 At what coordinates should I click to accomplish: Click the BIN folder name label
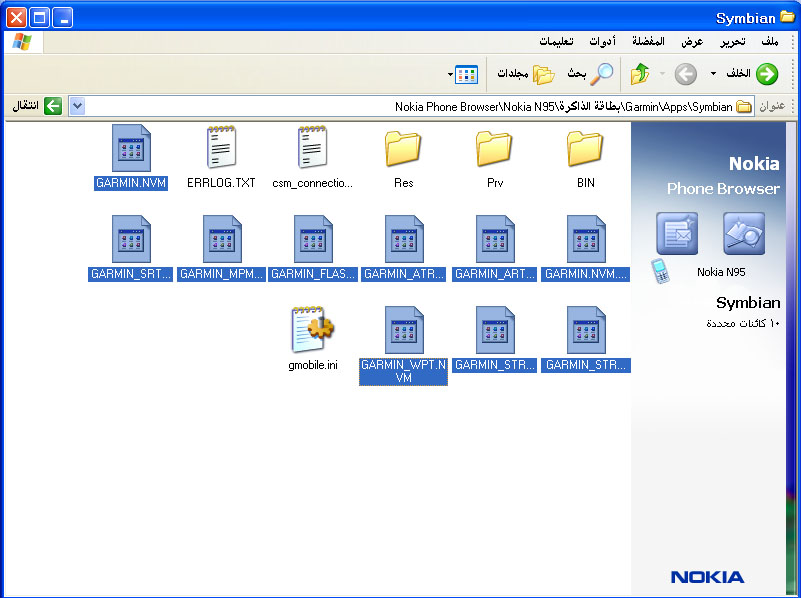[x=585, y=183]
